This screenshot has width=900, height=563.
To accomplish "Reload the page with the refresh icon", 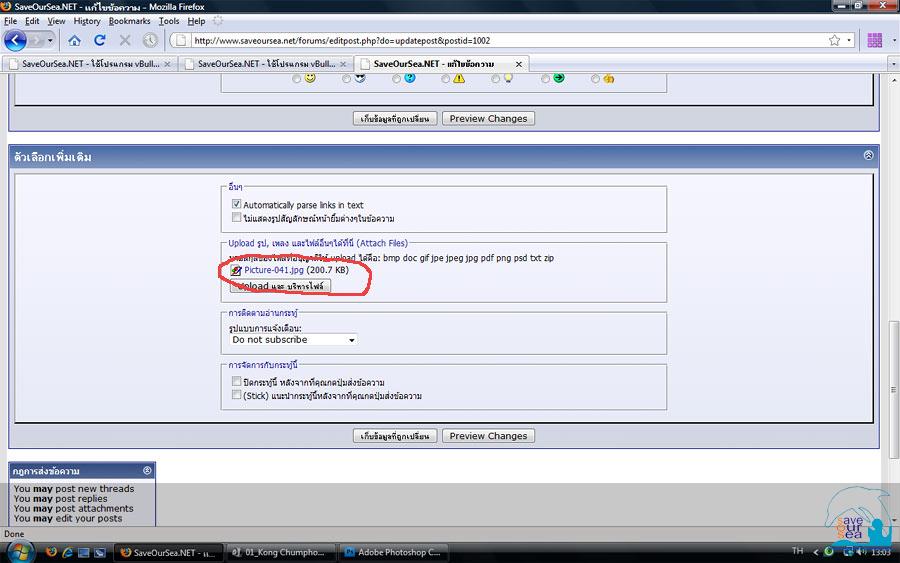I will coord(99,41).
